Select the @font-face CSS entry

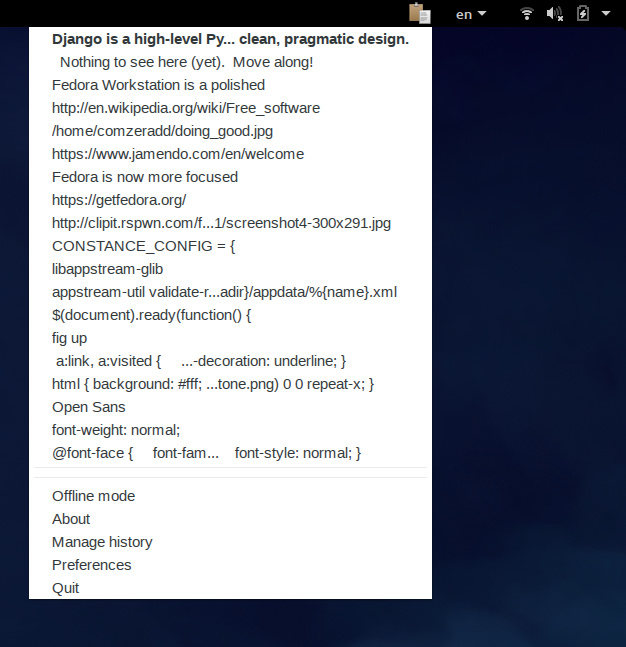(x=230, y=453)
